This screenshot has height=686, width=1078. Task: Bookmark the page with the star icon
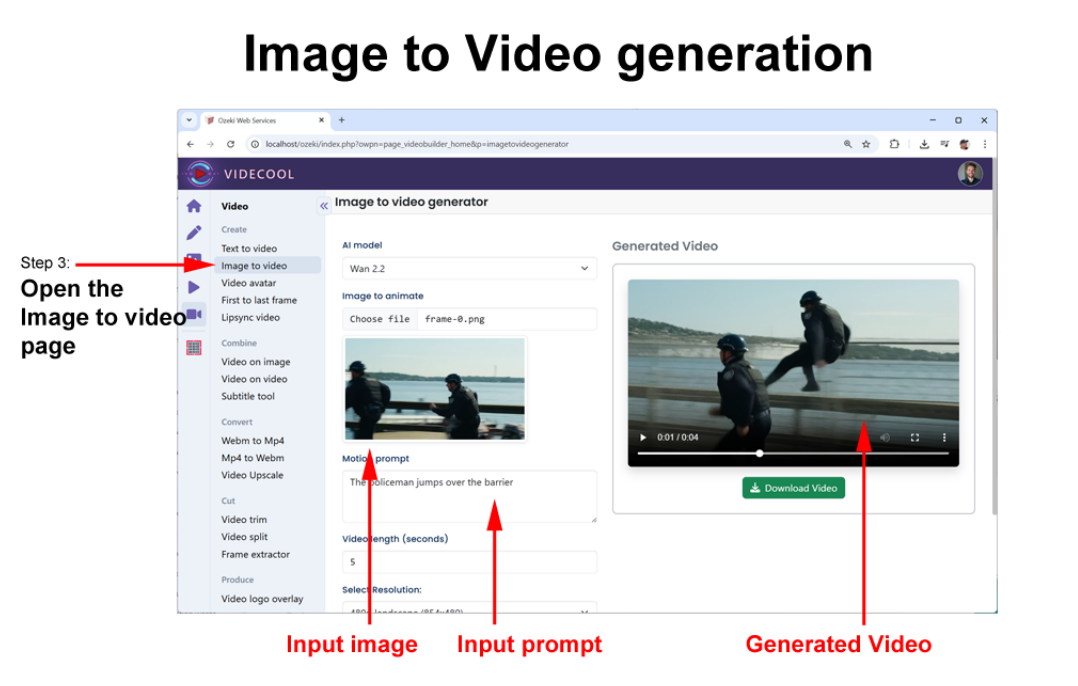866,144
